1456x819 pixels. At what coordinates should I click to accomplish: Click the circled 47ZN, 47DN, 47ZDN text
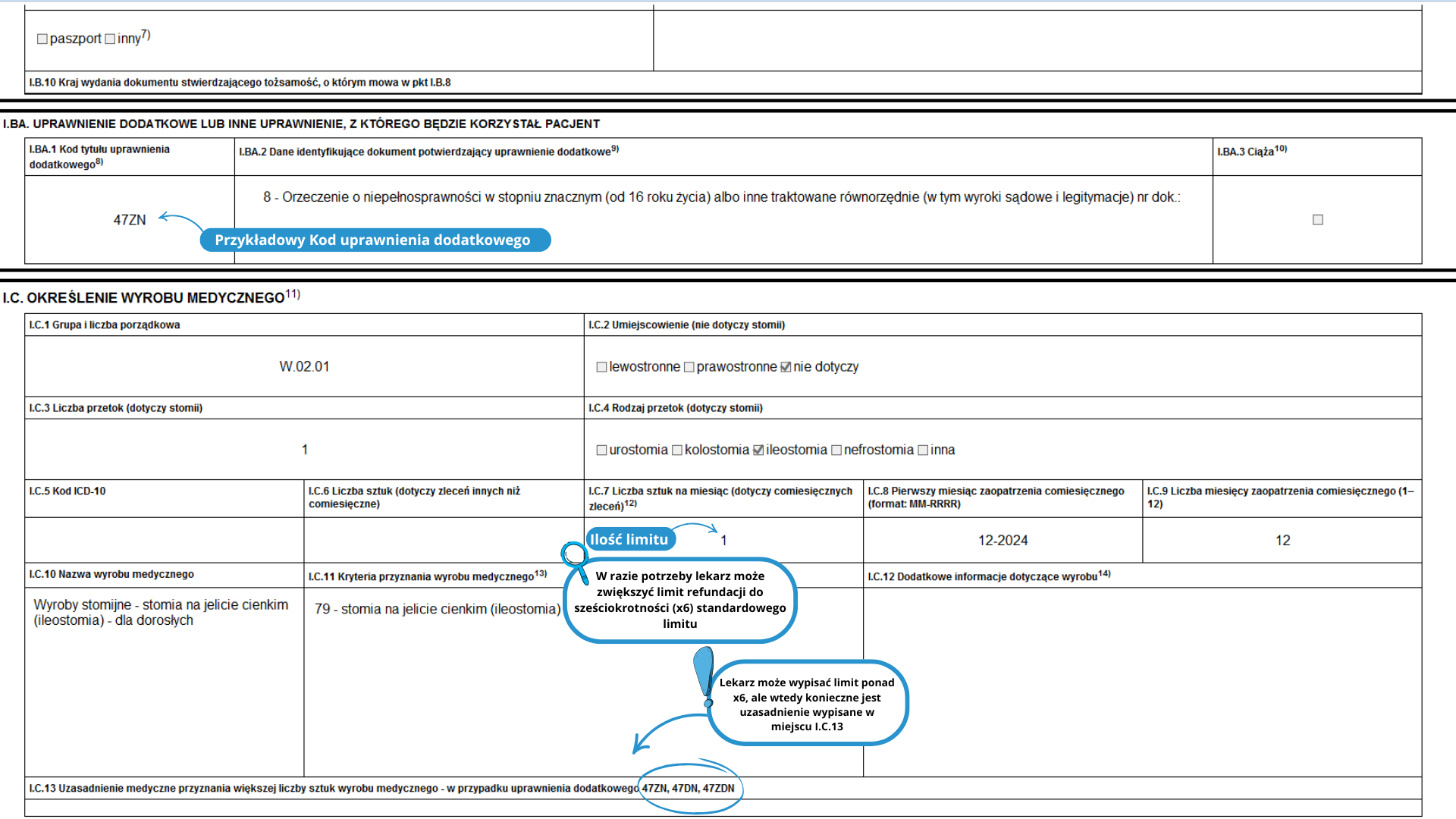[688, 789]
